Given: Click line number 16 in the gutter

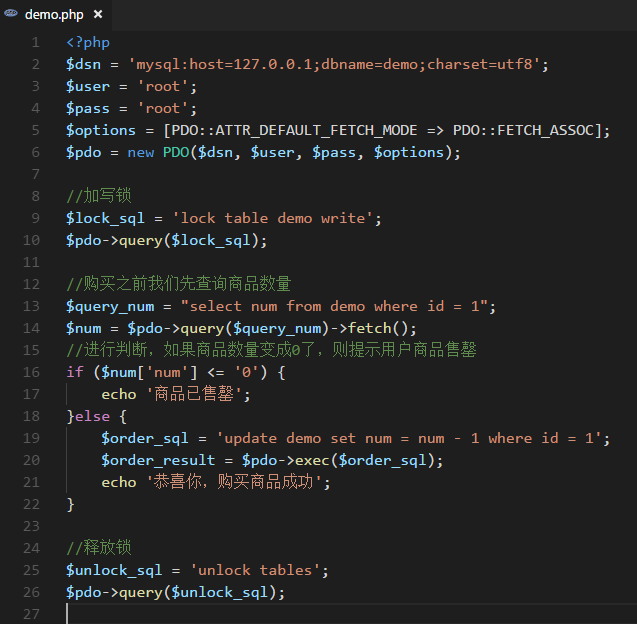Looking at the screenshot, I should [35, 372].
